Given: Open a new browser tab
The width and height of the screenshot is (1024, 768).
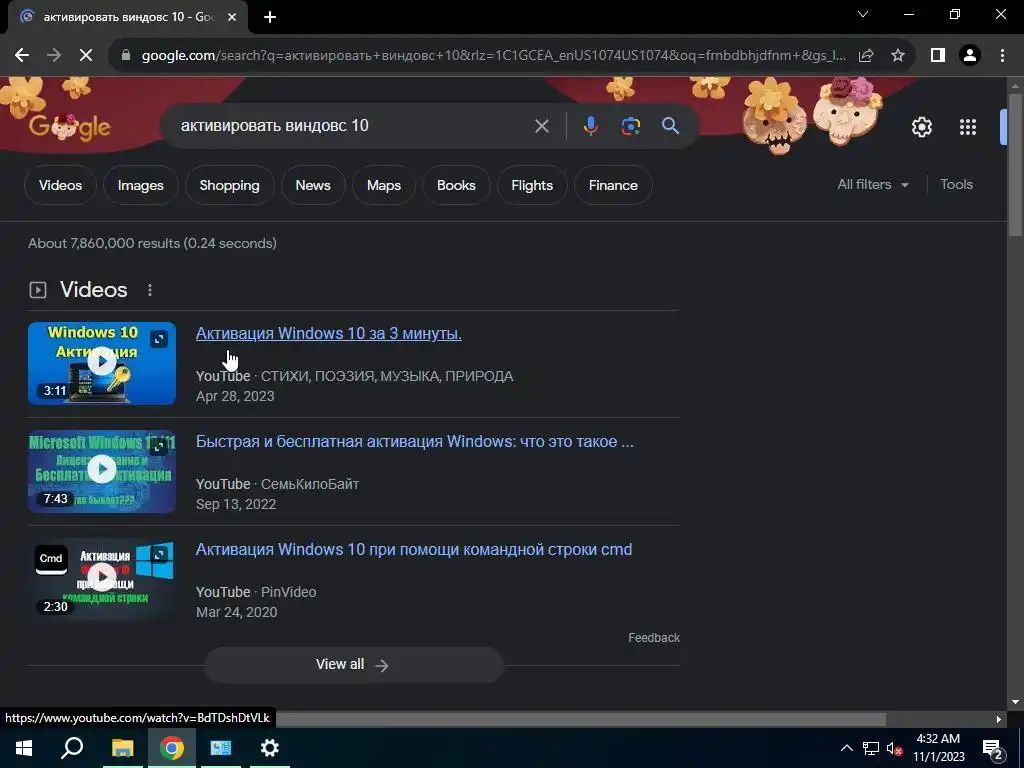Looking at the screenshot, I should (x=270, y=17).
